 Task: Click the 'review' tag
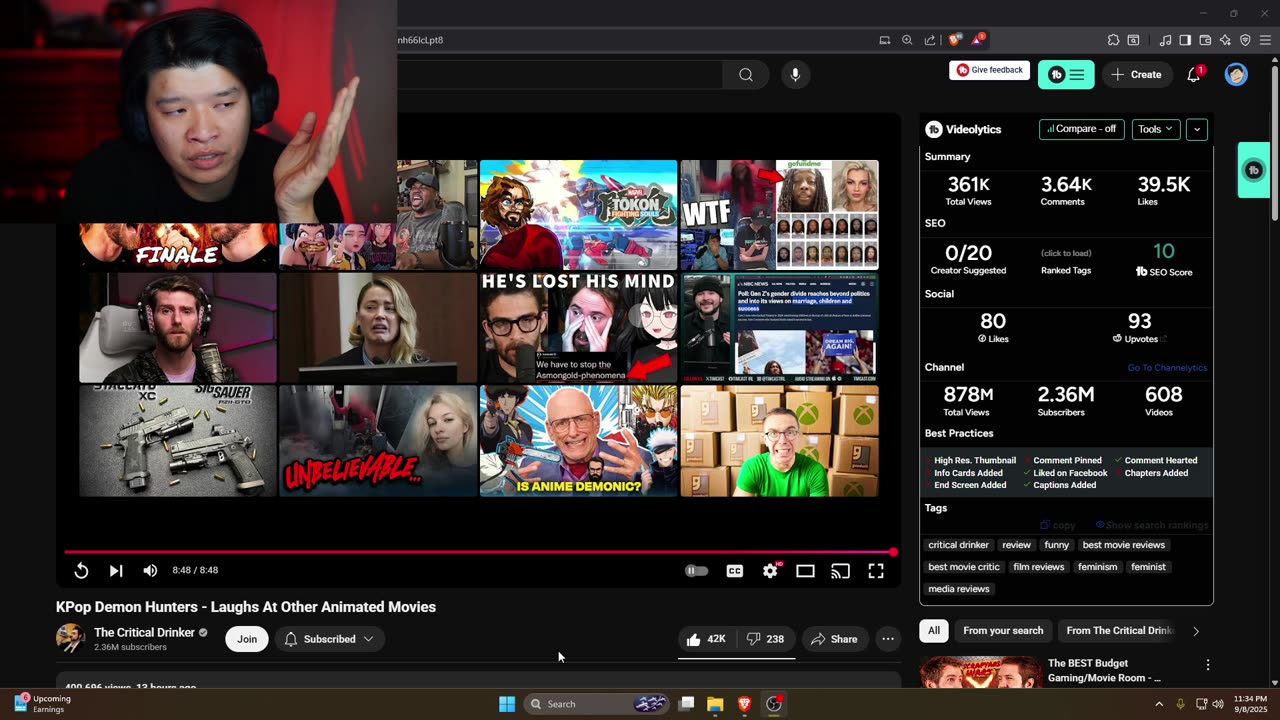pos(1016,545)
